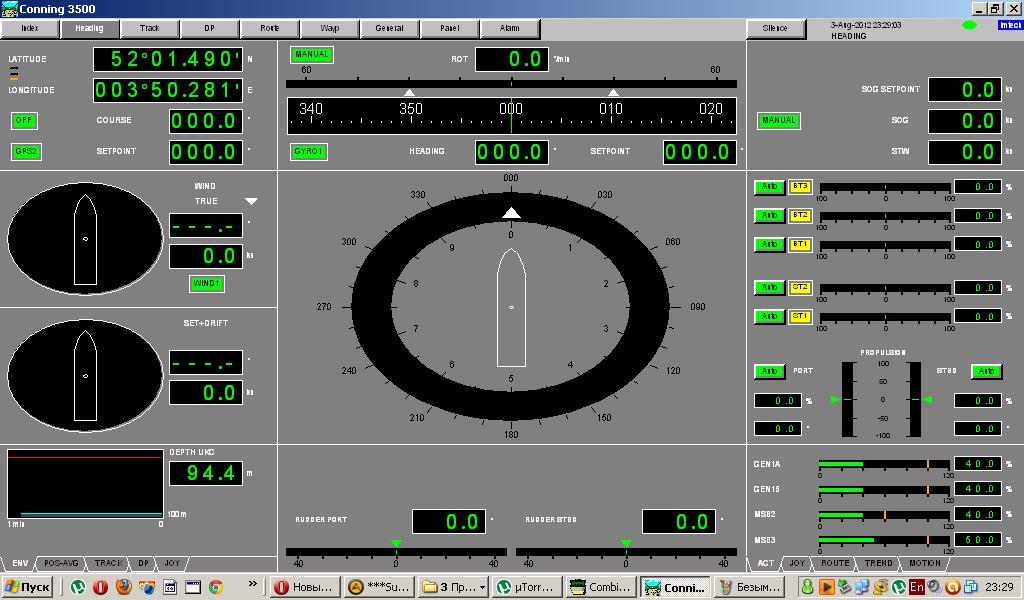The width and height of the screenshot is (1024, 600).
Task: Open the GPS2 position source selector
Action: point(26,152)
